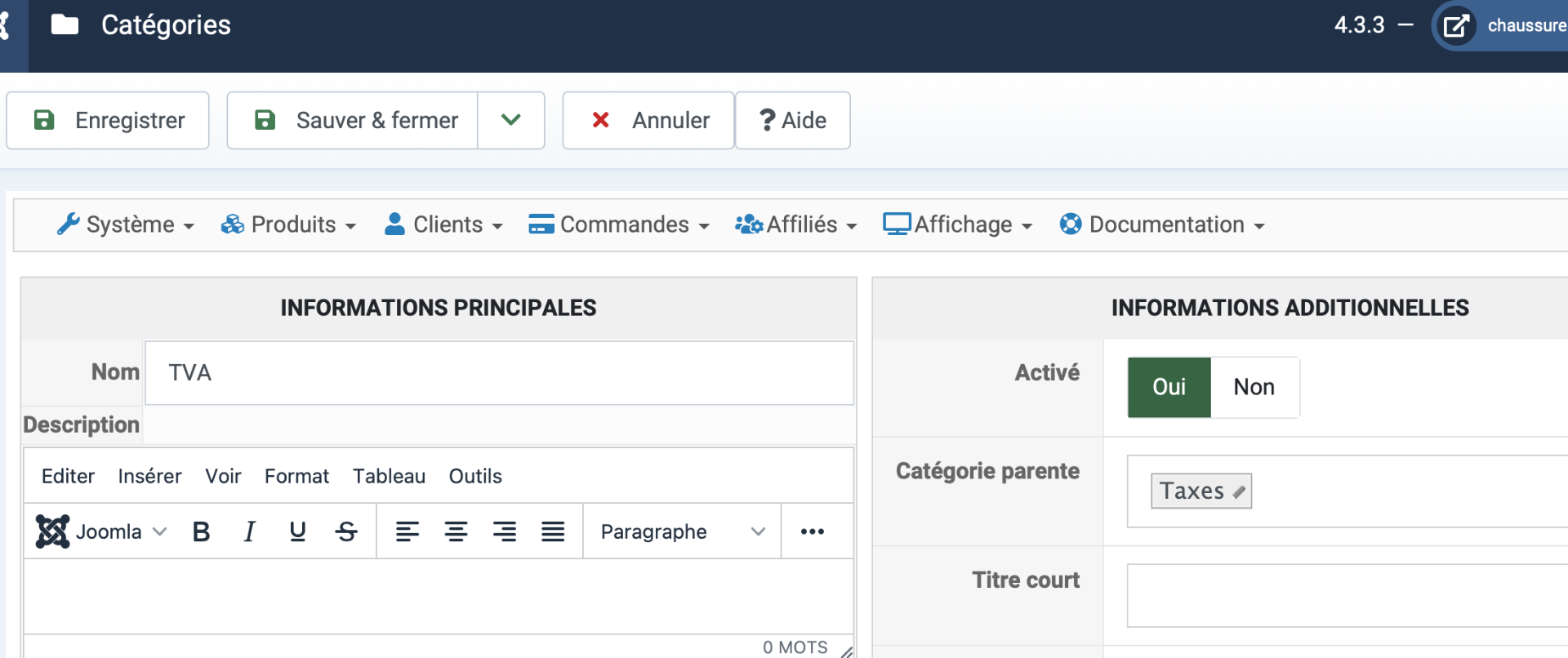1568x658 pixels.
Task: Apply strikethrough formatting
Action: click(x=346, y=532)
